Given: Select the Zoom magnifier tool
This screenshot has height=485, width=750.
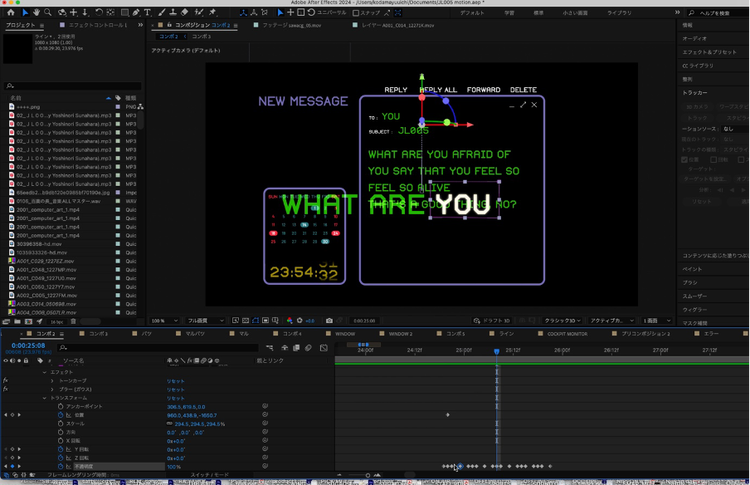Looking at the screenshot, I should [48, 13].
